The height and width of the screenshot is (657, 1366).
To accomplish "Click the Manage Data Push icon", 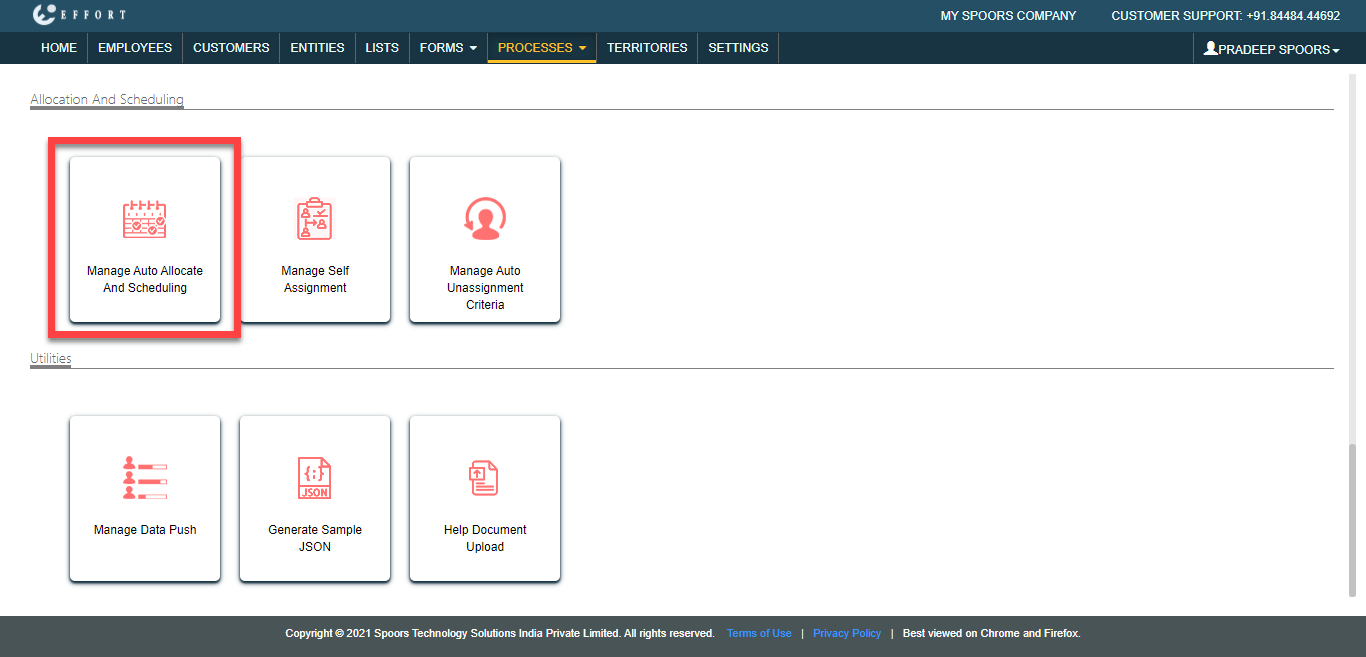I will (144, 478).
